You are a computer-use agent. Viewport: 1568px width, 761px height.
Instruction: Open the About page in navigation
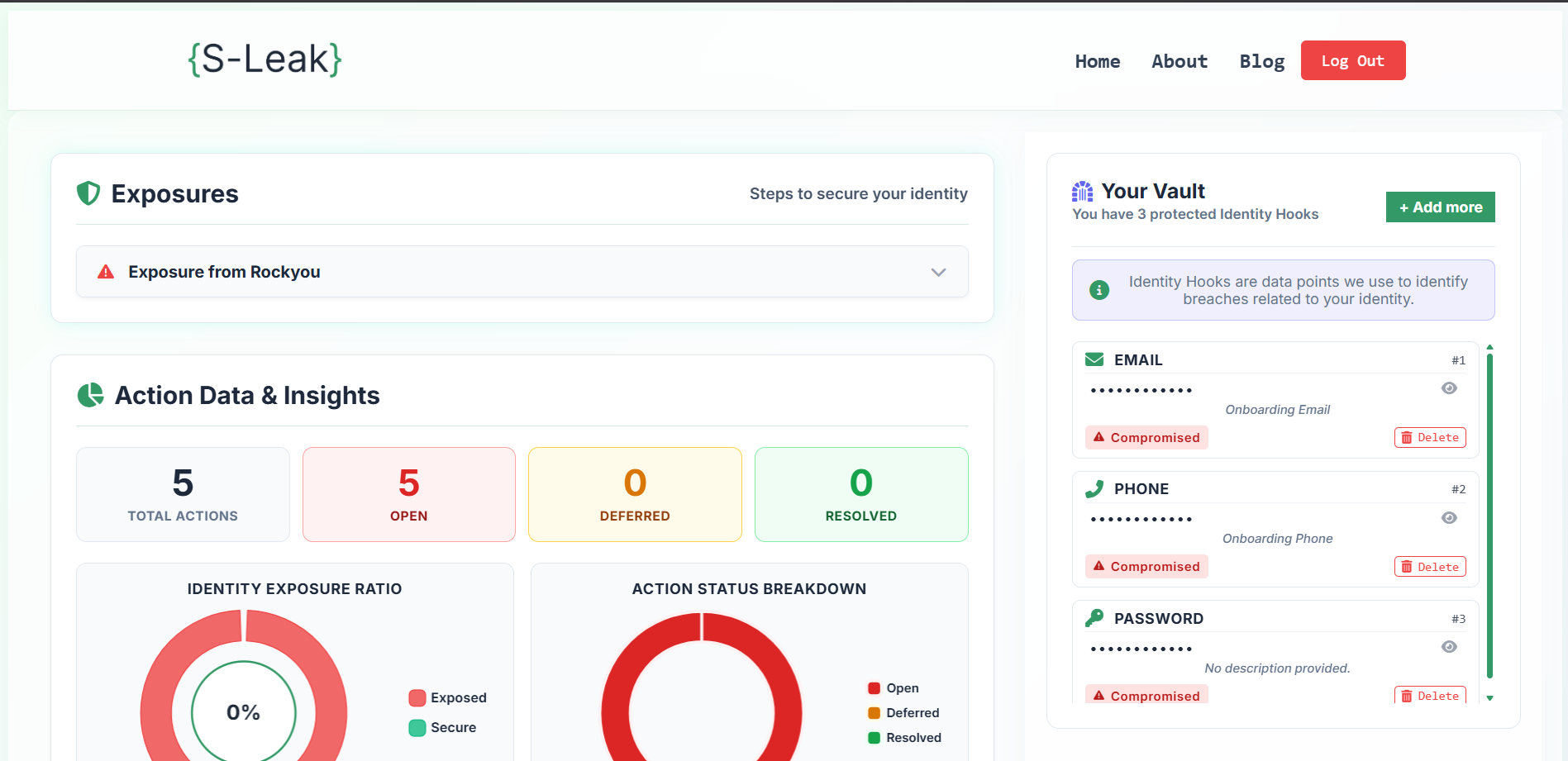[x=1180, y=61]
